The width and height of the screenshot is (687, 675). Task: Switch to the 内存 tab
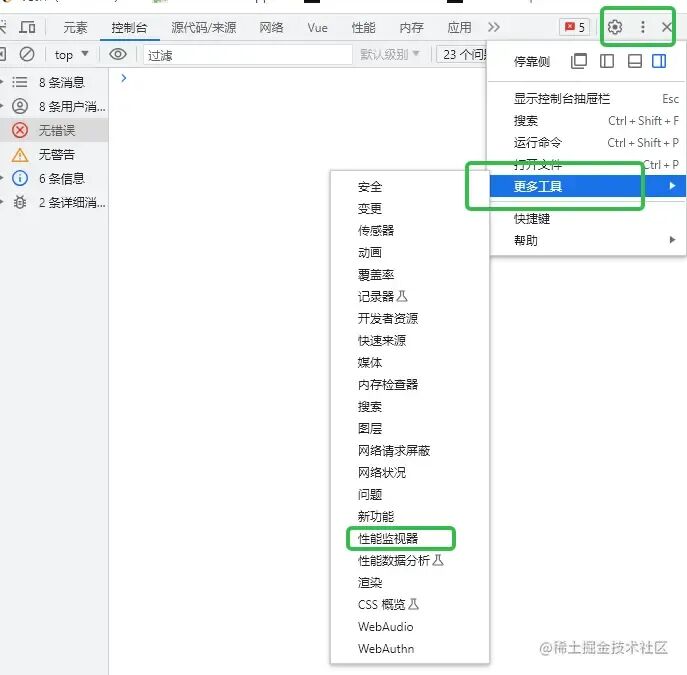tap(411, 28)
